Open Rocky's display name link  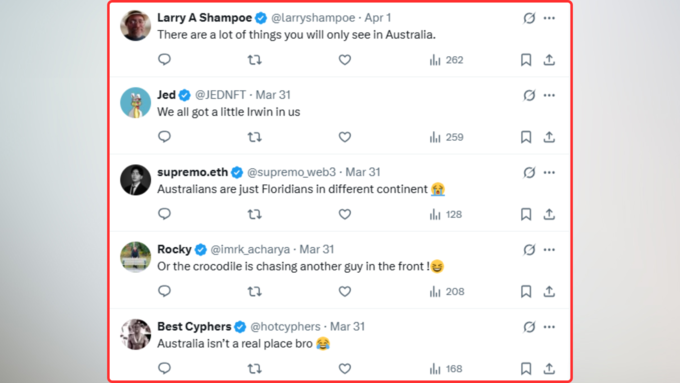(x=174, y=249)
